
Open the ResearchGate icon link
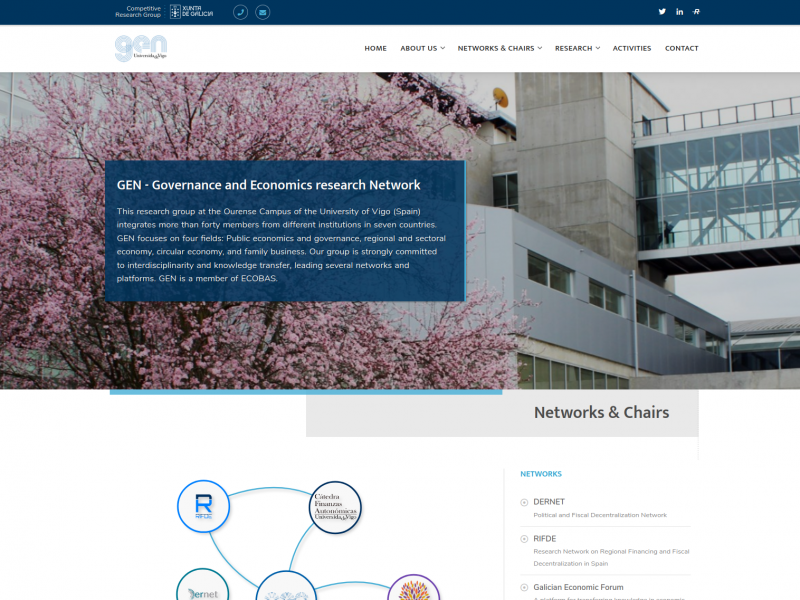point(696,12)
